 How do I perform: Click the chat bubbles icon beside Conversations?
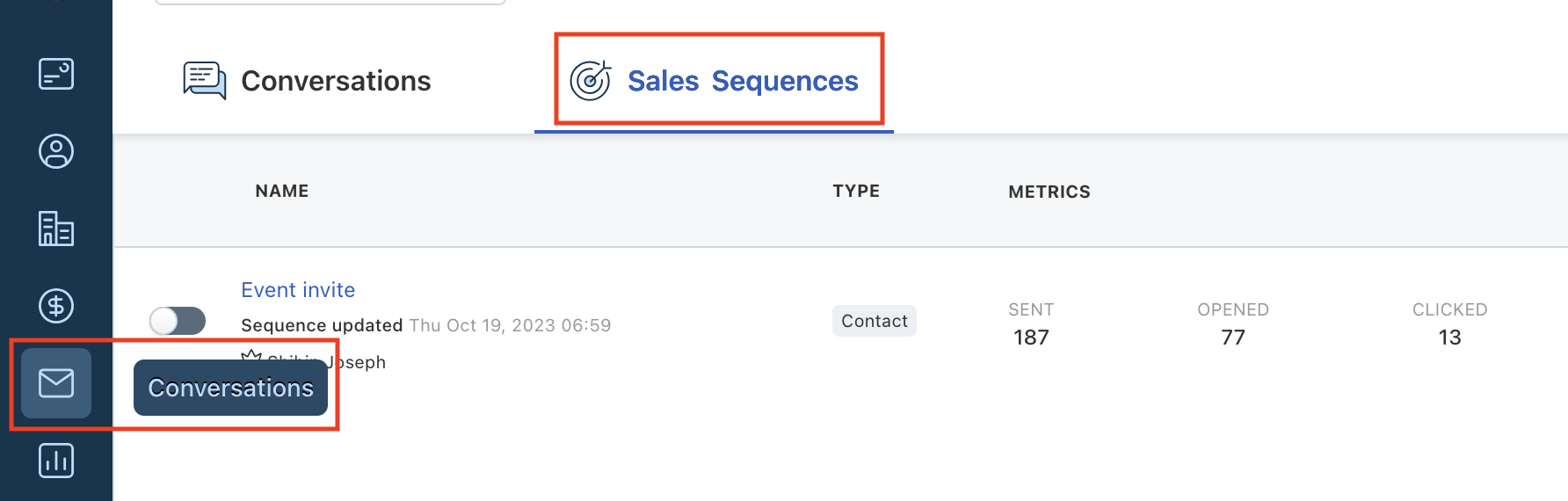(205, 81)
